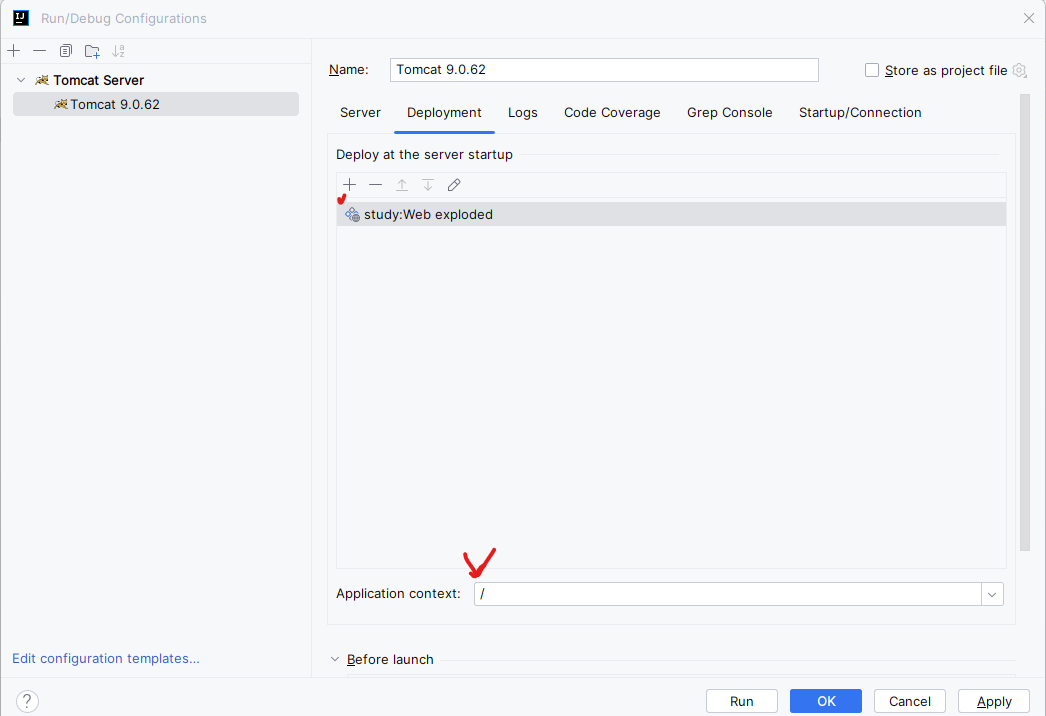1046x716 pixels.
Task: Open the Grep Console tab
Action: (x=730, y=113)
